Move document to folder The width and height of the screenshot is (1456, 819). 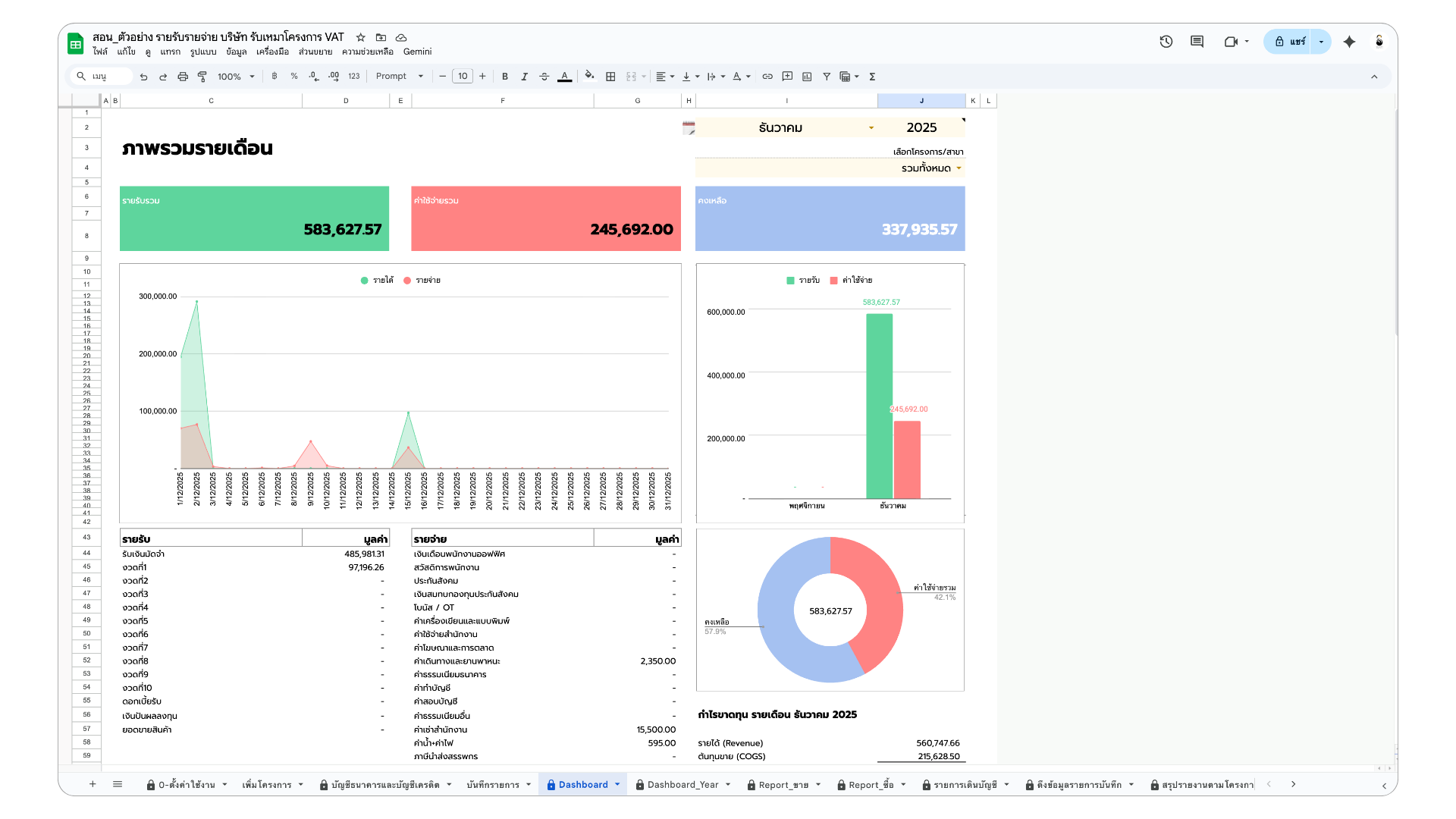[381, 37]
